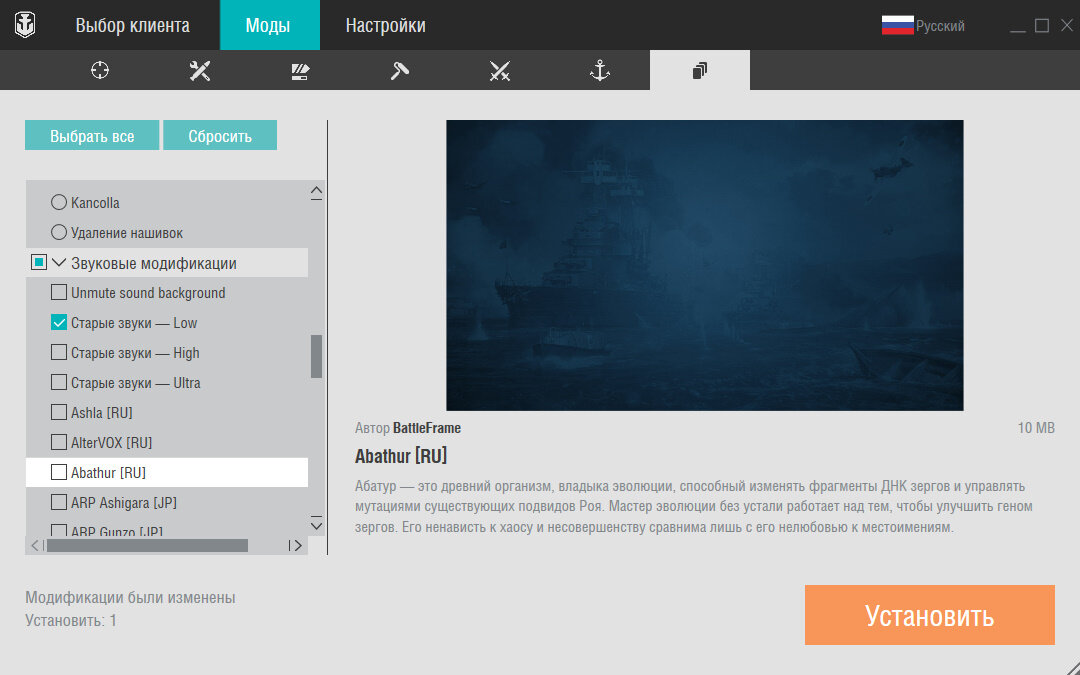Open the hammer mods category tab
1080x675 pixels.
click(x=400, y=70)
